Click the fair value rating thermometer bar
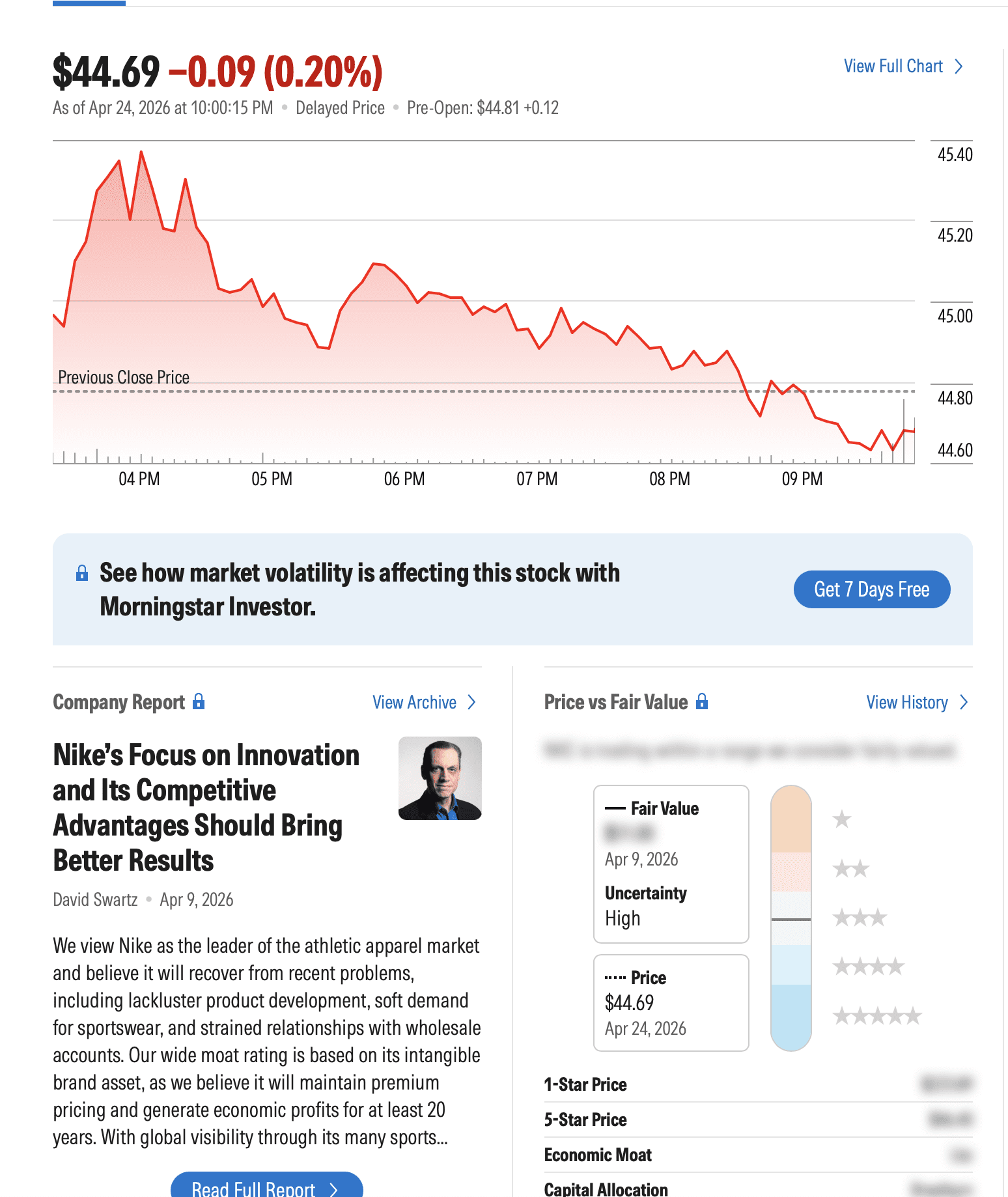Image resolution: width=1008 pixels, height=1197 pixels. pyautogui.click(x=791, y=918)
